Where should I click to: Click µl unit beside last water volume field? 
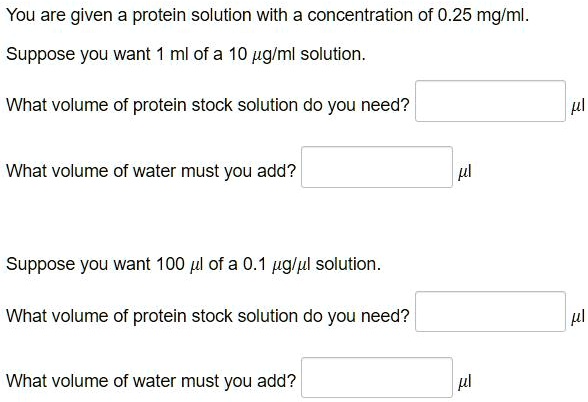coord(464,382)
